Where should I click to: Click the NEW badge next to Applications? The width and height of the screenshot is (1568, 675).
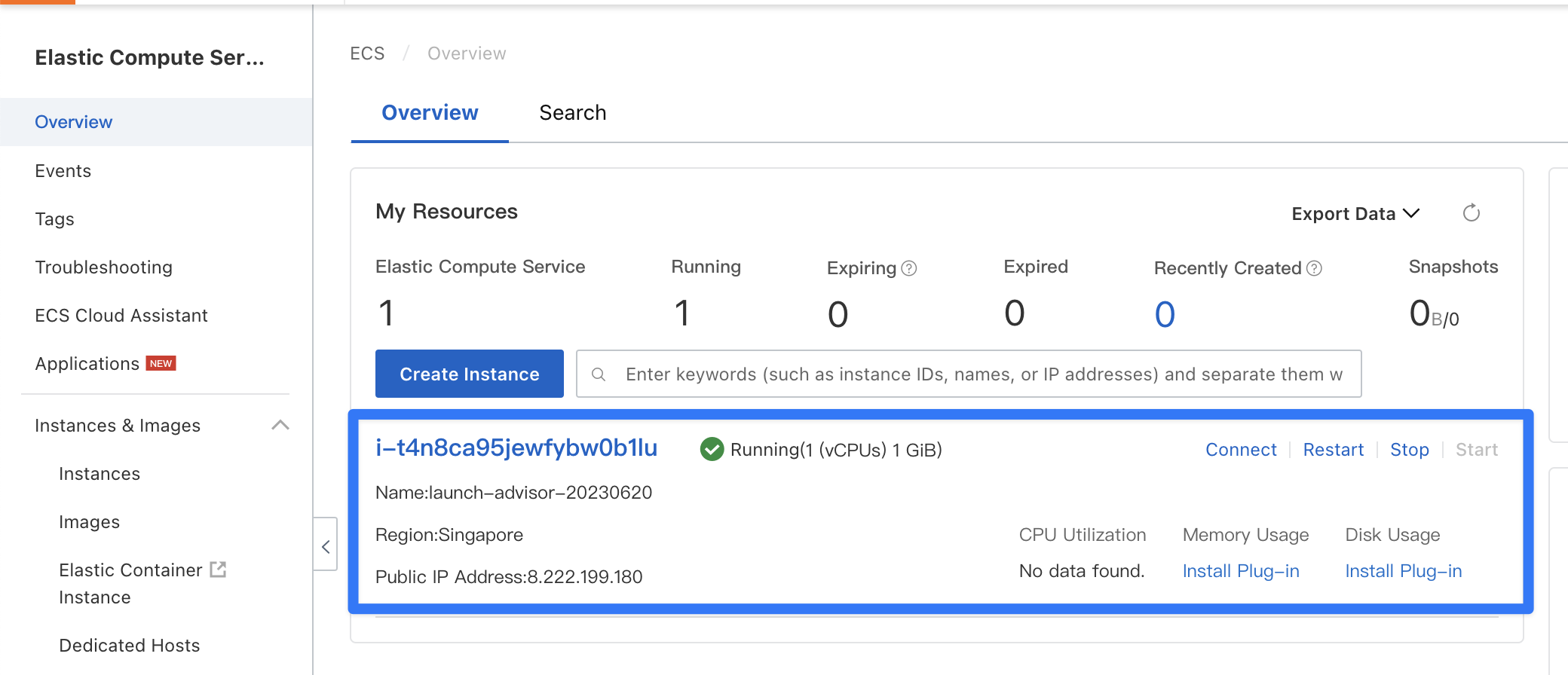(x=161, y=363)
